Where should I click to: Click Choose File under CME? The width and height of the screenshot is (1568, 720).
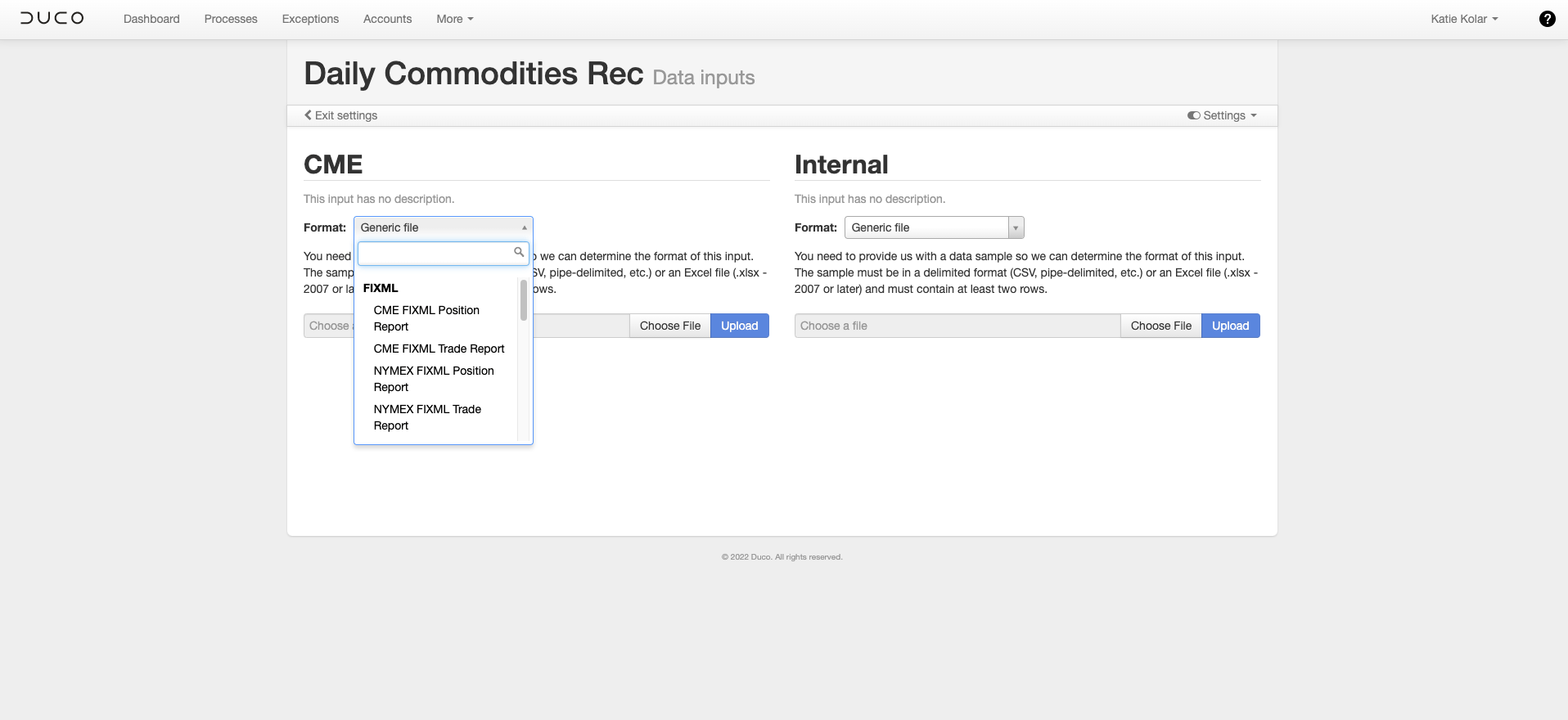pos(669,326)
